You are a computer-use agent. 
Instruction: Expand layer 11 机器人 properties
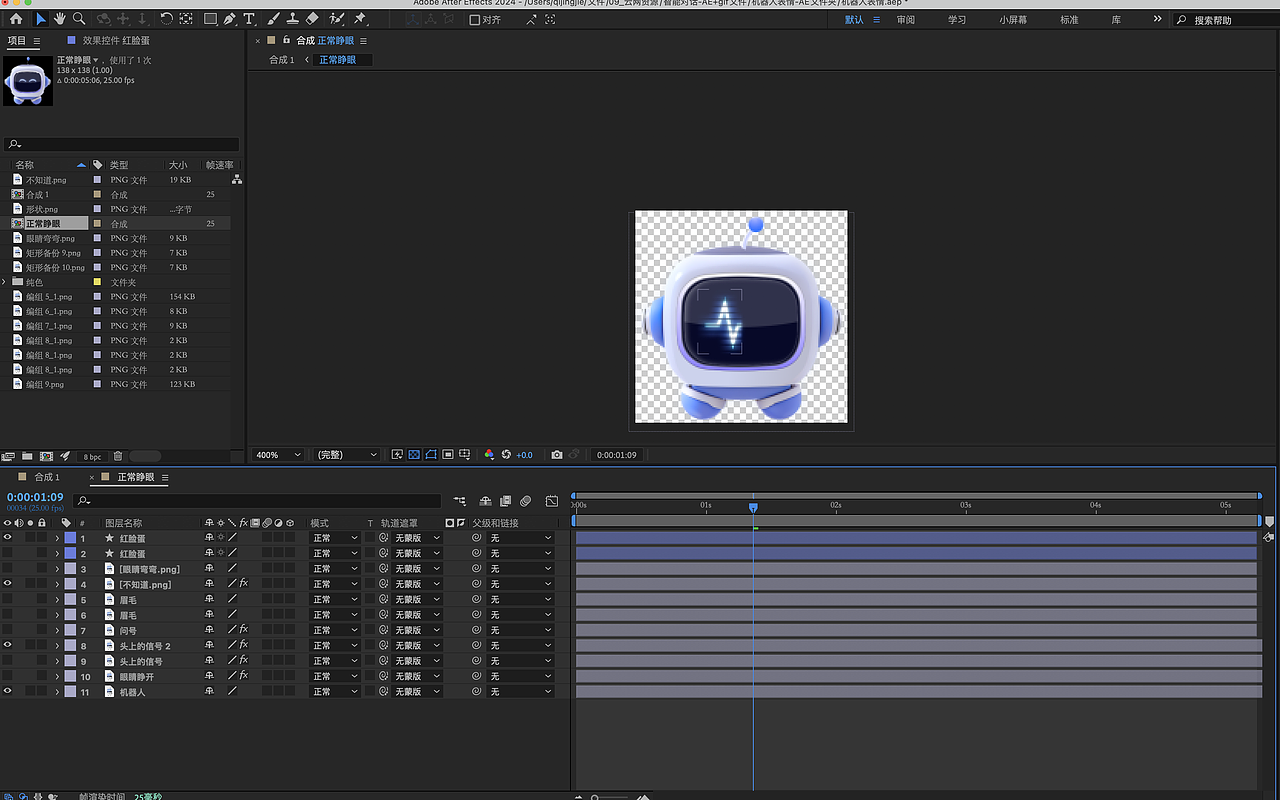57,691
